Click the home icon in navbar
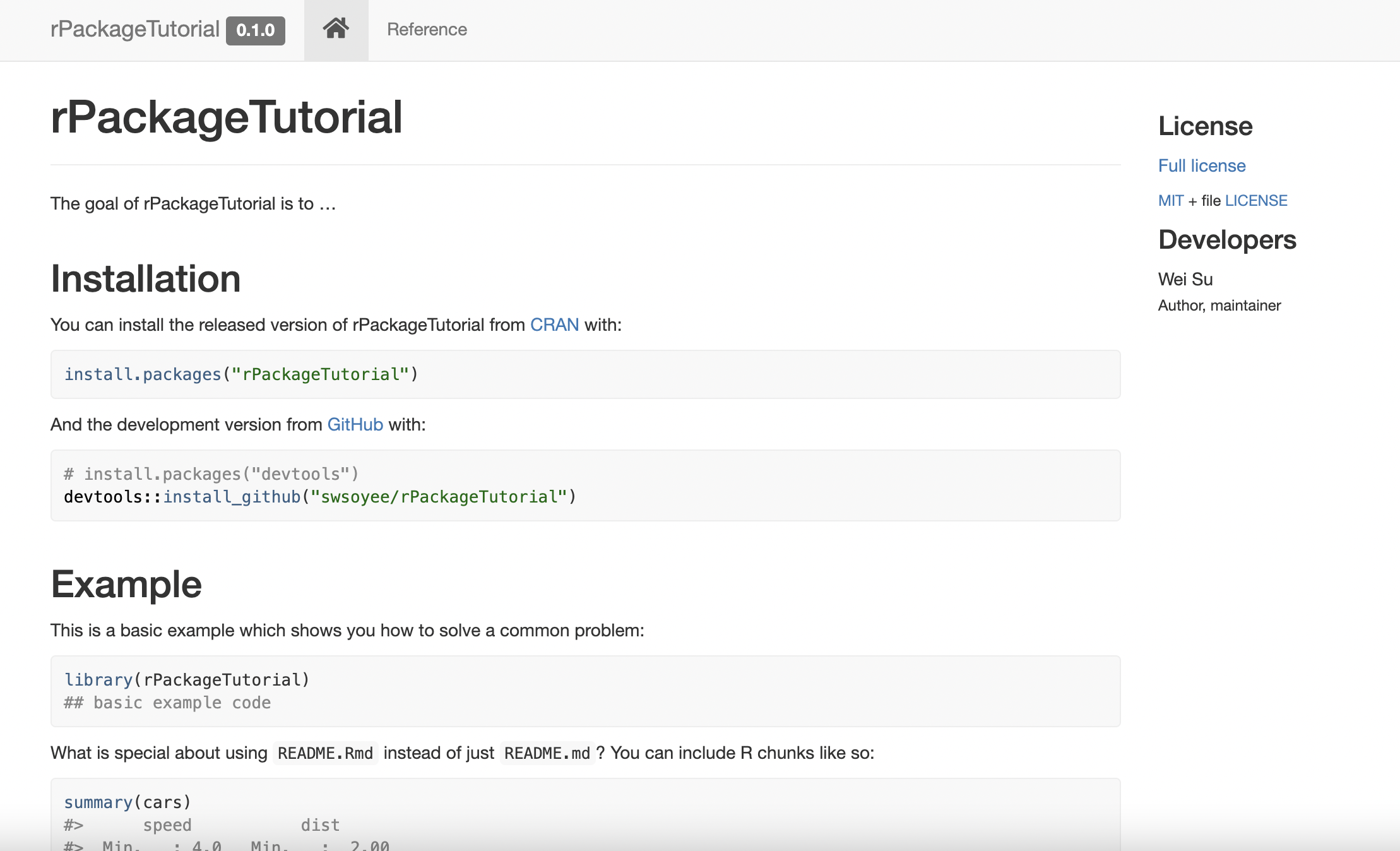Screen dimensions: 1400x851 coord(336,29)
